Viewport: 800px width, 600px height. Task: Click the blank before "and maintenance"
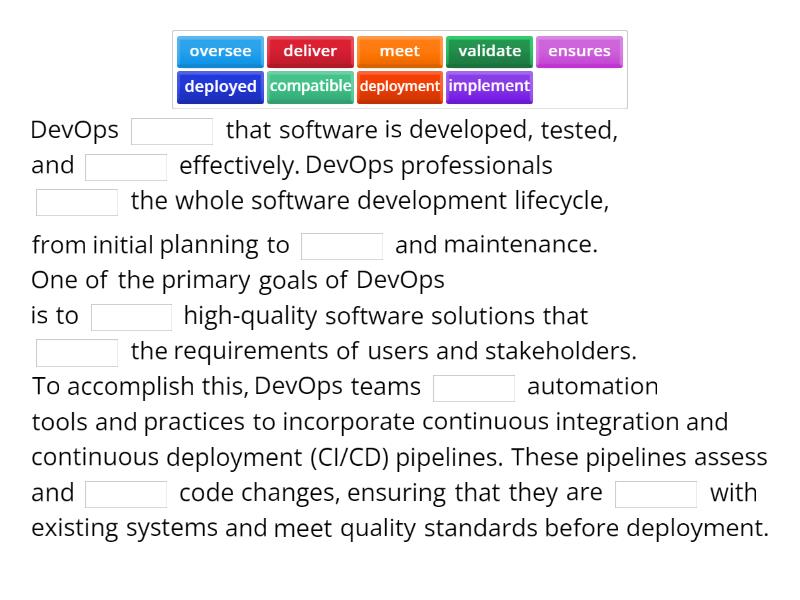pos(342,244)
